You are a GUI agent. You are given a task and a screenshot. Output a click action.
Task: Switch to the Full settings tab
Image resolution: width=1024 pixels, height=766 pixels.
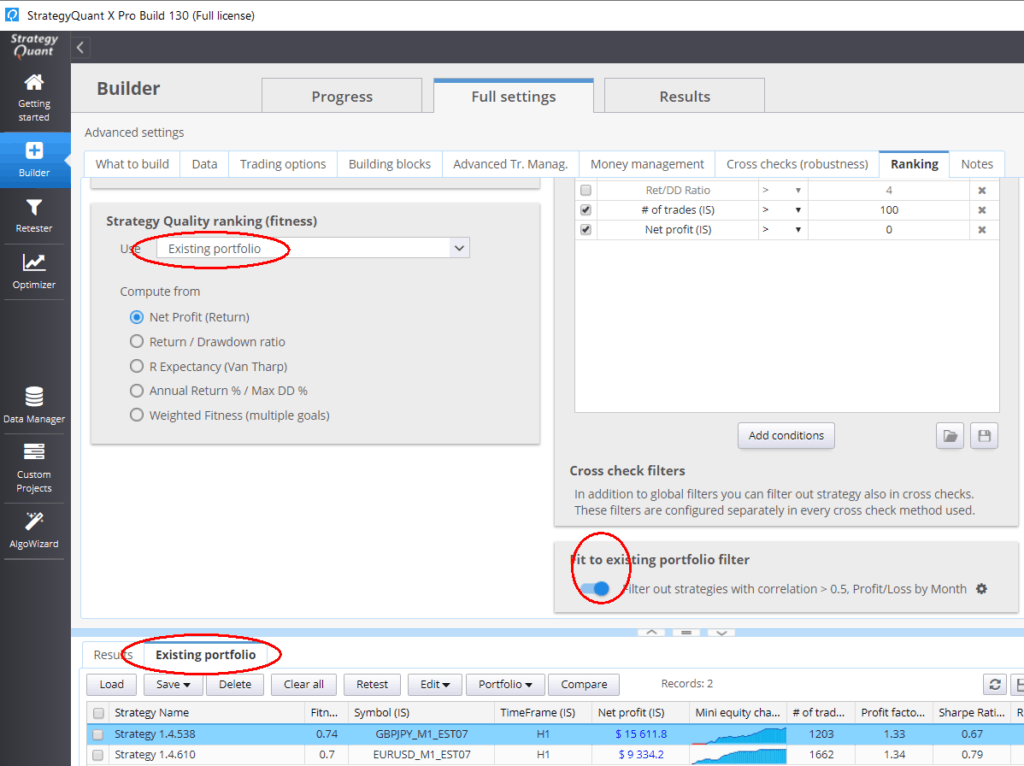(513, 97)
